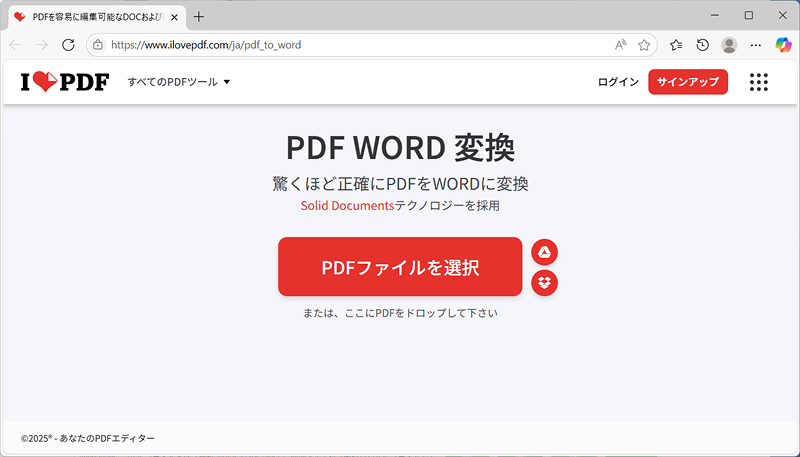
Task: Open Settings and more ellipsis menu
Action: [x=756, y=45]
